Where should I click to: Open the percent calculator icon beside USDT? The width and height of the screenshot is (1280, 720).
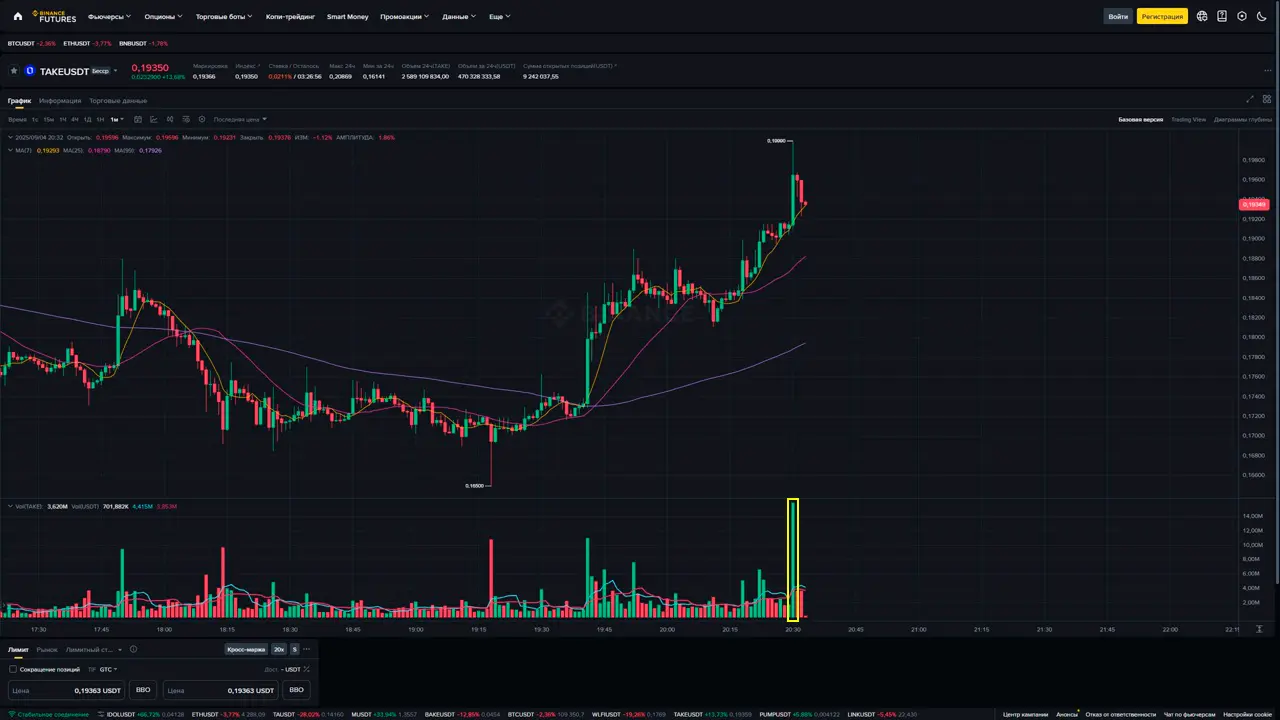[306, 669]
